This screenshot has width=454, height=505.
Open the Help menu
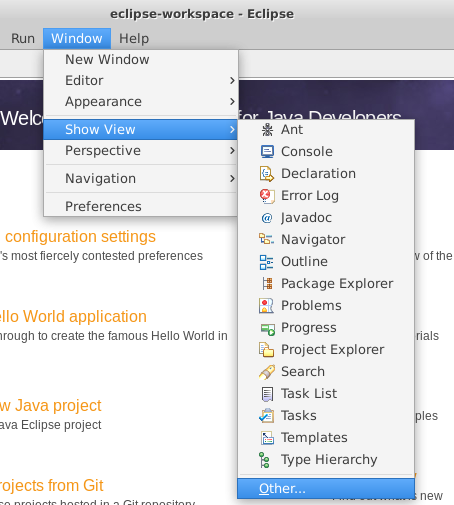pyautogui.click(x=134, y=39)
